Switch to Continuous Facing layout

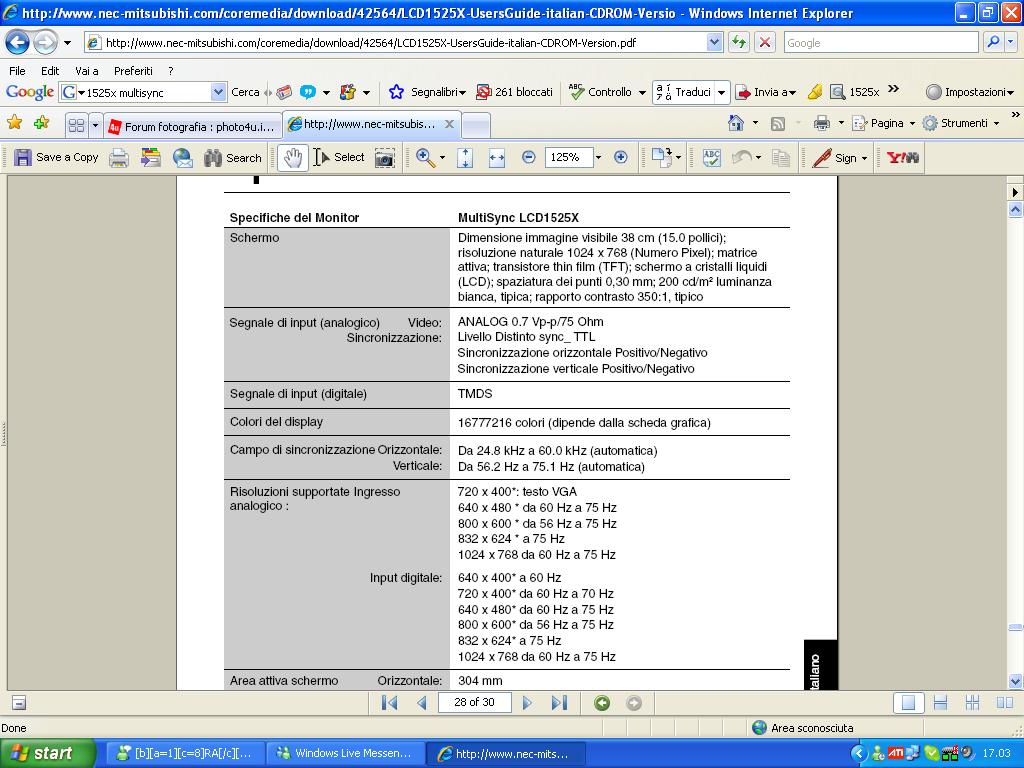[972, 703]
